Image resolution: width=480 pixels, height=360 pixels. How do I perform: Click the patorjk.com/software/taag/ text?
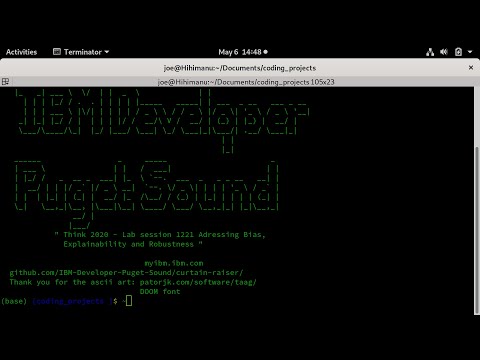pyautogui.click(x=198, y=282)
